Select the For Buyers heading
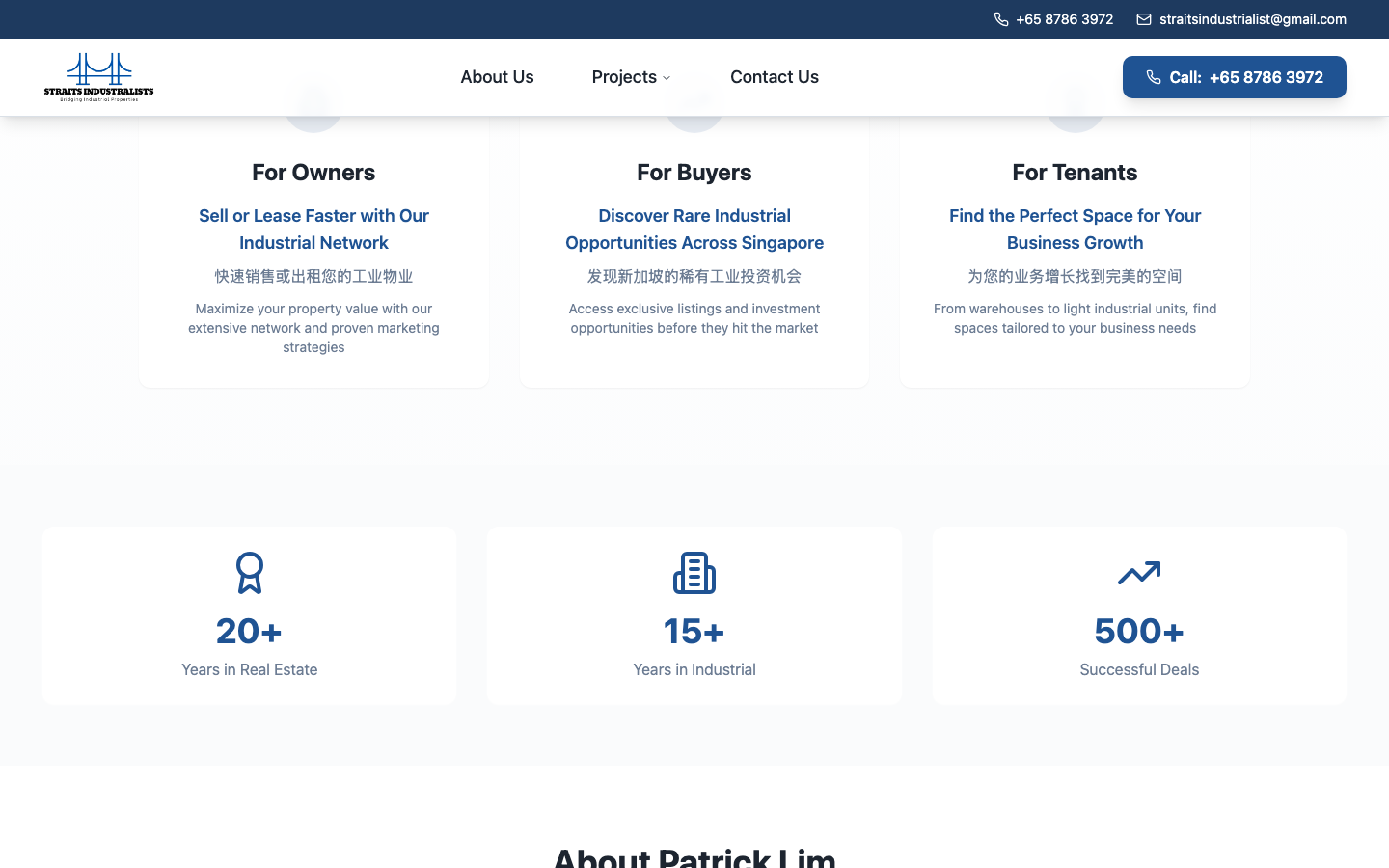 pyautogui.click(x=694, y=173)
